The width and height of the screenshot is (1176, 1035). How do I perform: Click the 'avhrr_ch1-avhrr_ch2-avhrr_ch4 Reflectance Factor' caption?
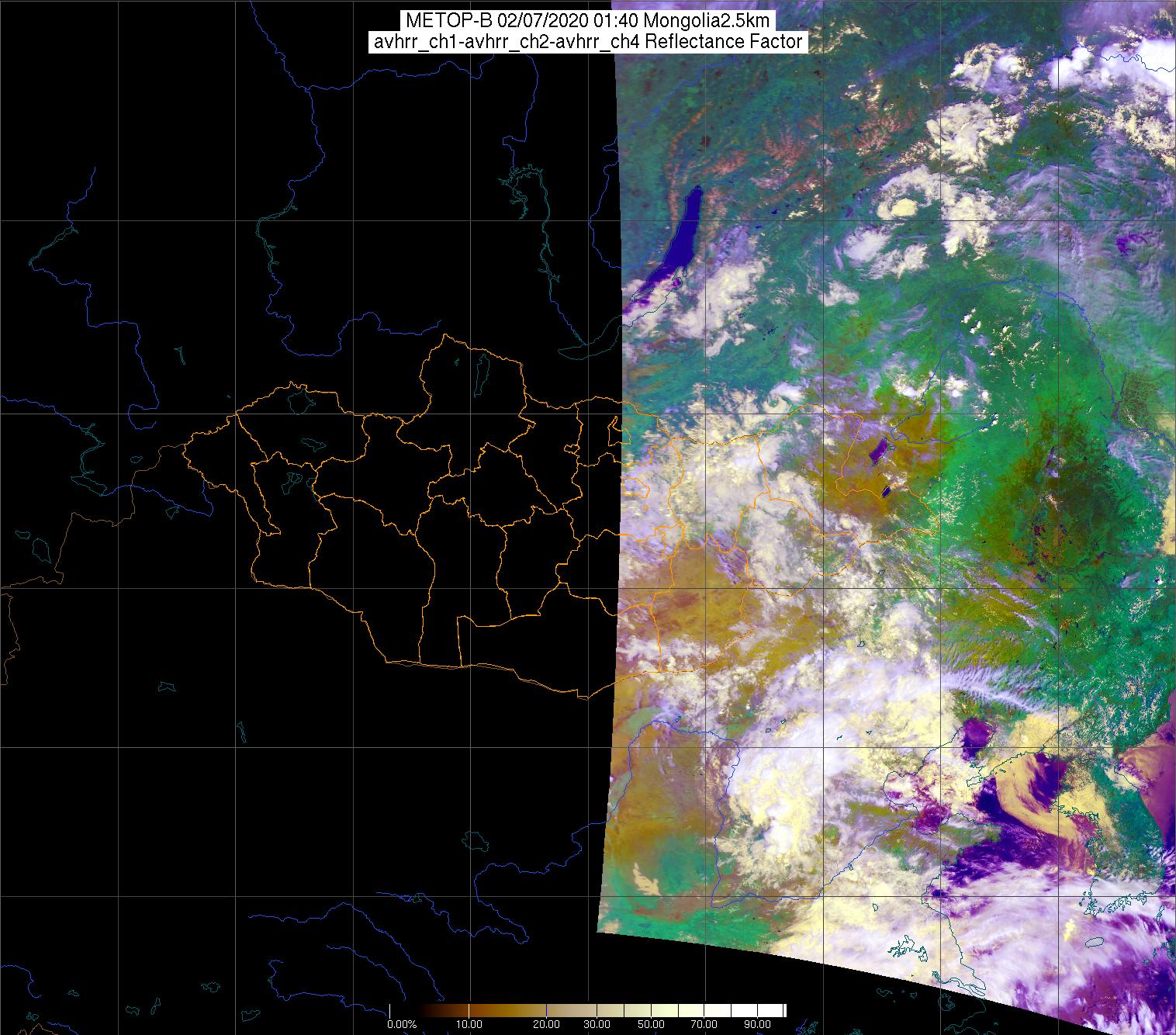[588, 42]
